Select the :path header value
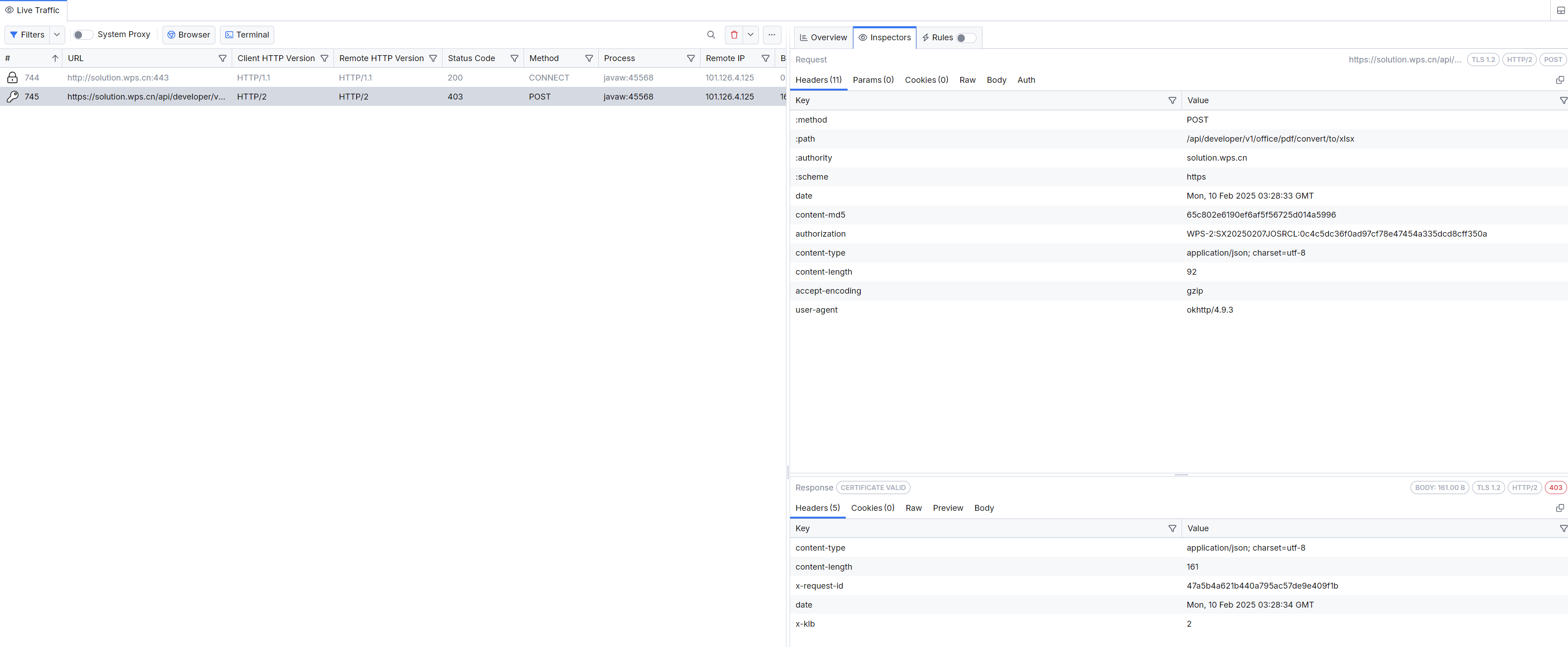 tap(1270, 139)
